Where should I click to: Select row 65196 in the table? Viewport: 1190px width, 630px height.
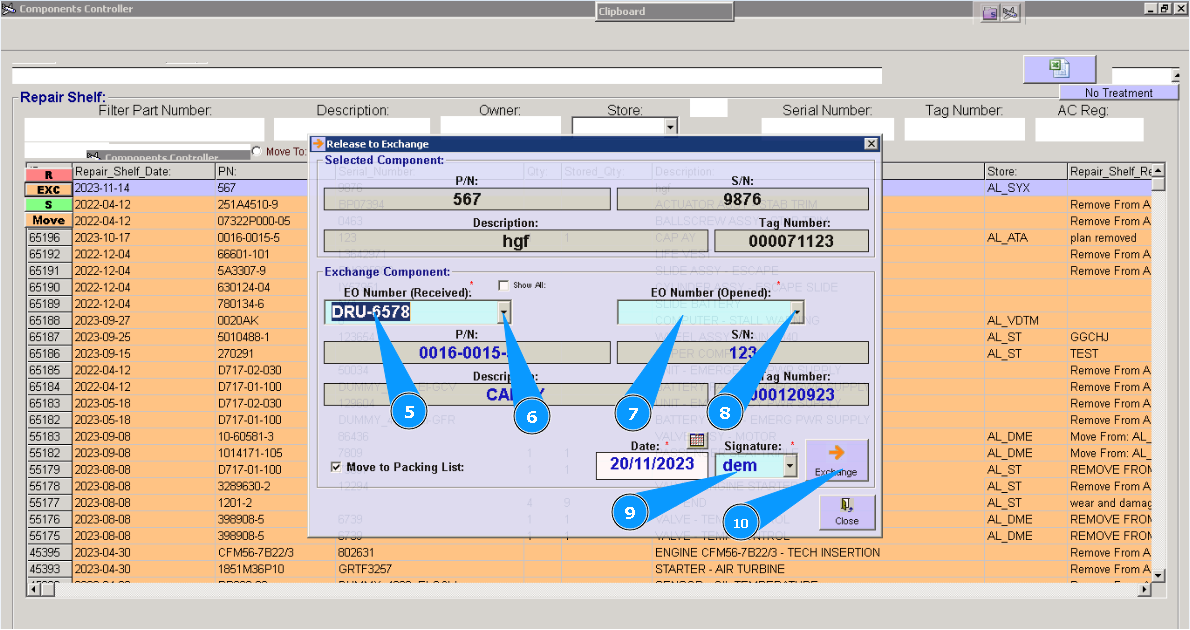coord(49,238)
